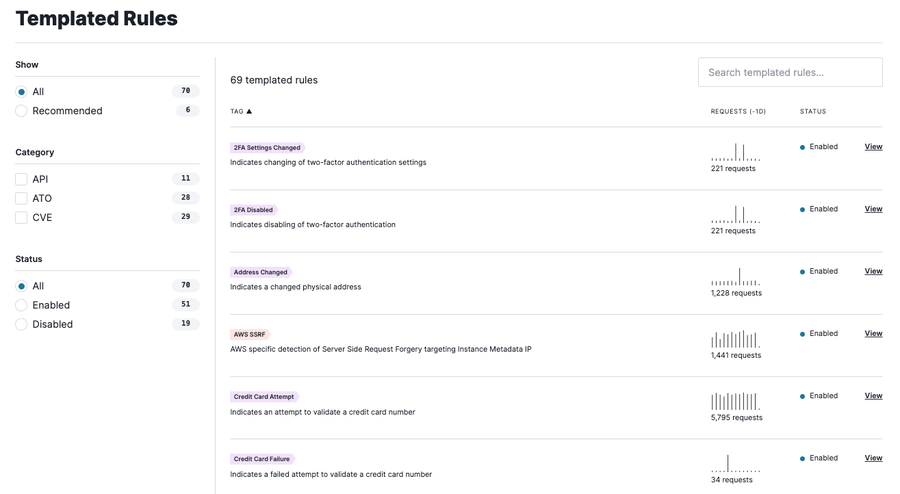Select the Disabled status filter
The width and height of the screenshot is (900, 494).
(x=21, y=324)
